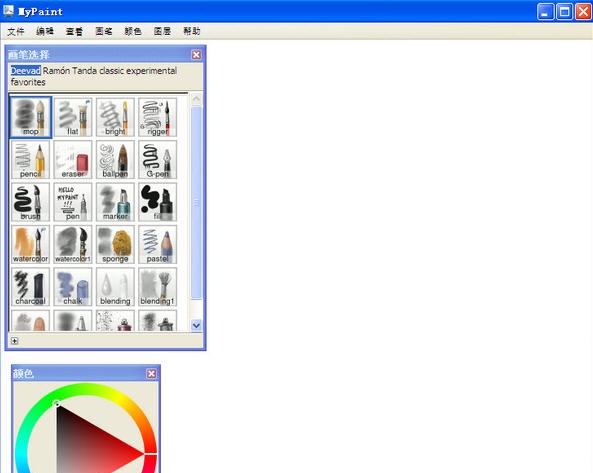Click the brush list scroll-down arrow
This screenshot has height=473, width=593.
pyautogui.click(x=196, y=325)
